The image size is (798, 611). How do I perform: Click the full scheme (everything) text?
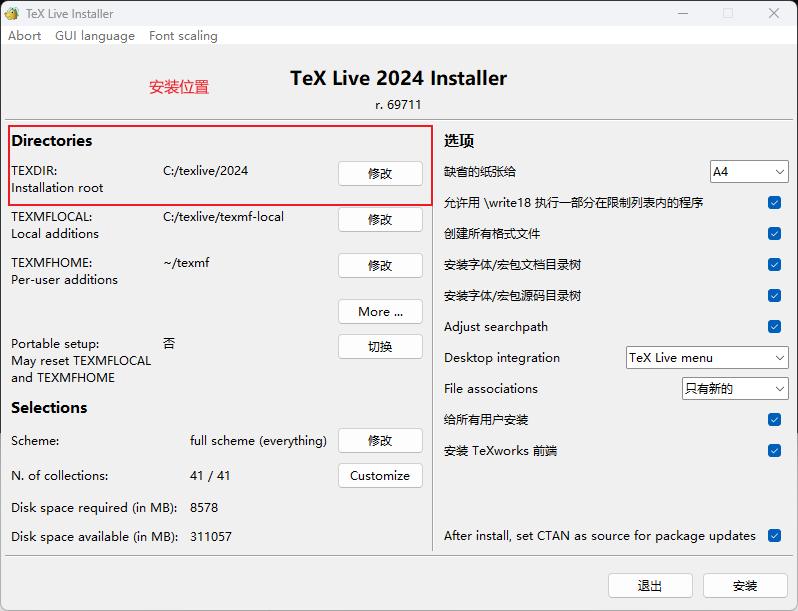(x=258, y=441)
